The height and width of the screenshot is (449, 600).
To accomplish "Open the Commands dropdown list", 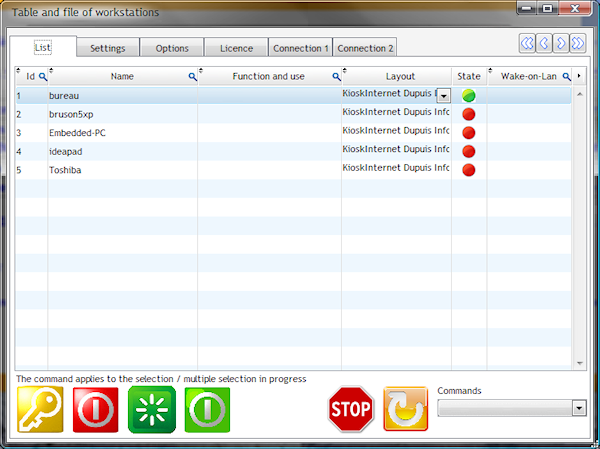I will [578, 408].
